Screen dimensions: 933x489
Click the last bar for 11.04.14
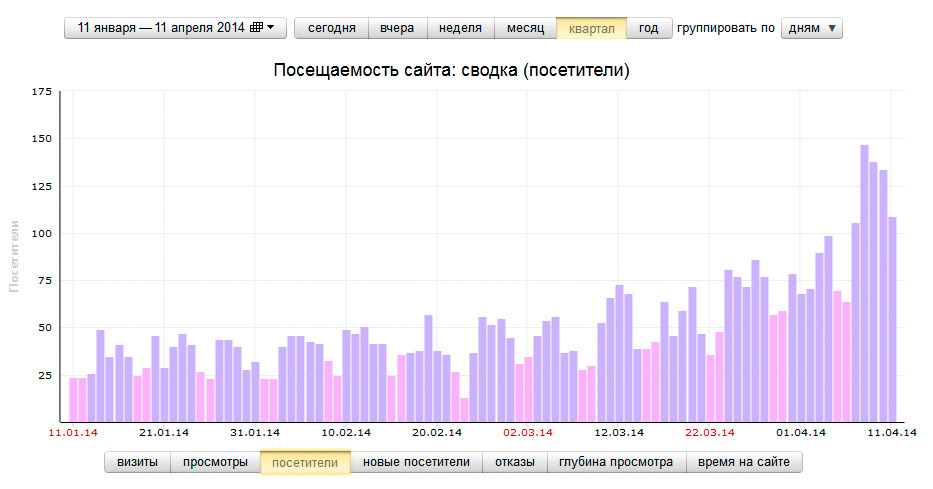tap(892, 320)
